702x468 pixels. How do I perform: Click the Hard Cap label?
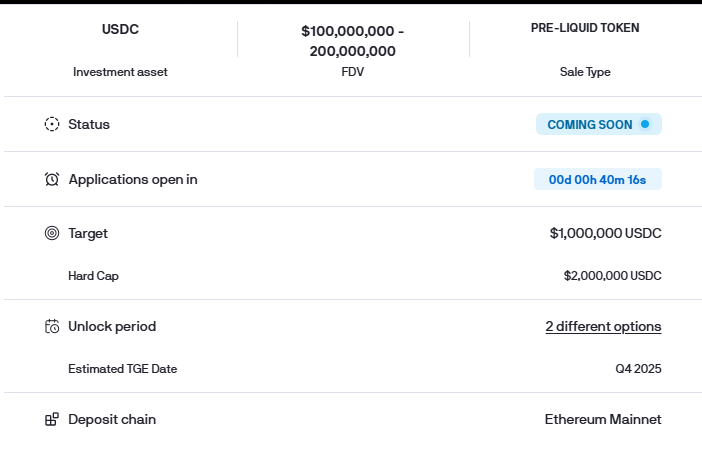[93, 275]
